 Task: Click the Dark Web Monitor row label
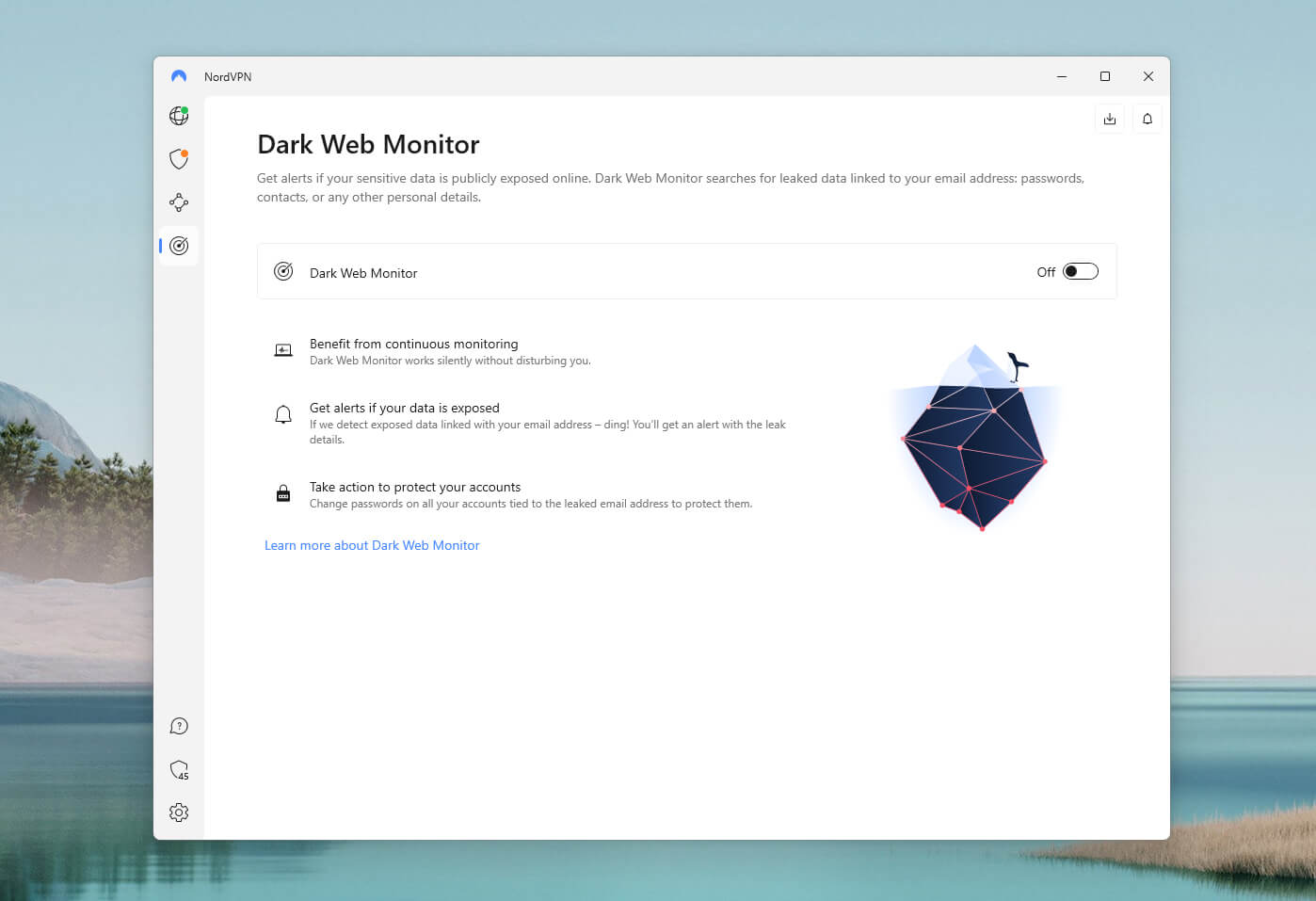point(363,273)
